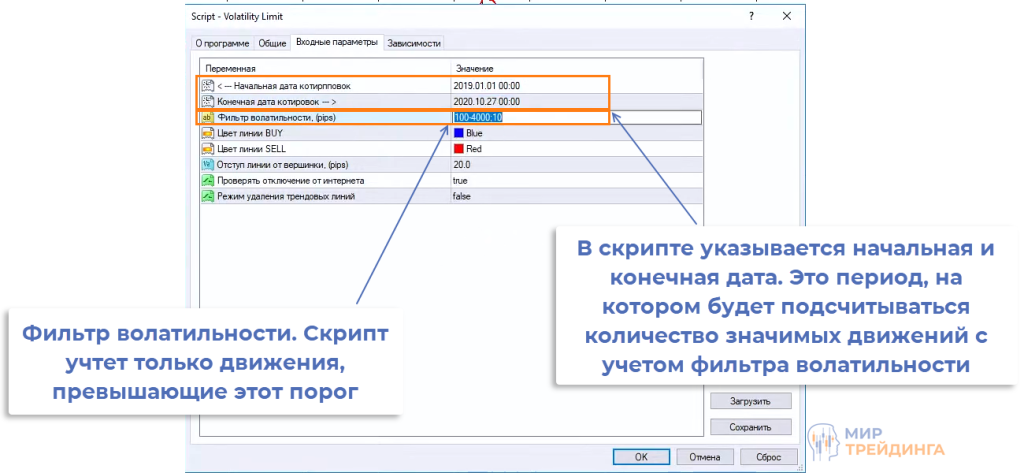Toggle the false value of Режим удаления трендовых линий
This screenshot has height=473, width=1024.
[462, 197]
